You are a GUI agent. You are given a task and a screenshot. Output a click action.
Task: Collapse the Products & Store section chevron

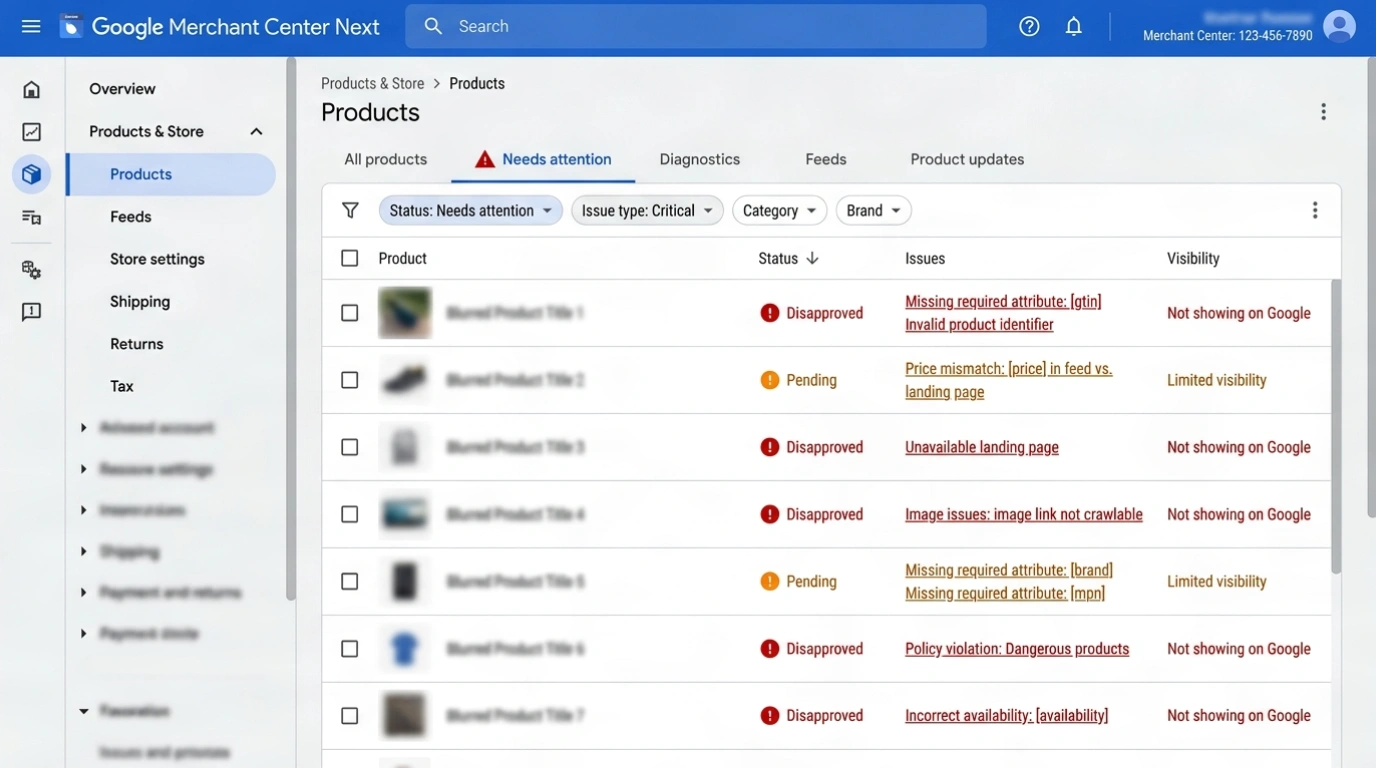point(256,132)
